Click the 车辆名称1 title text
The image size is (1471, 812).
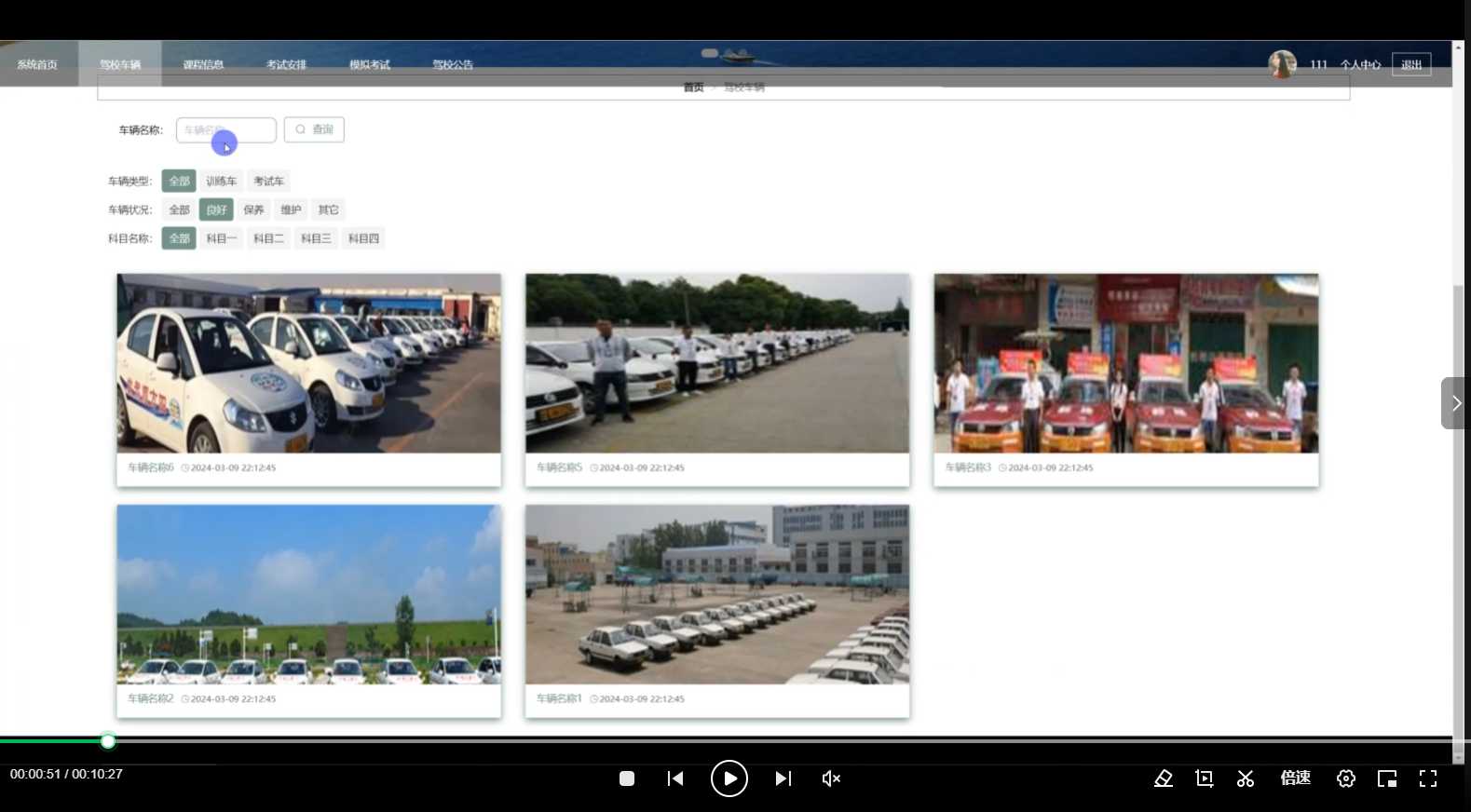(559, 698)
